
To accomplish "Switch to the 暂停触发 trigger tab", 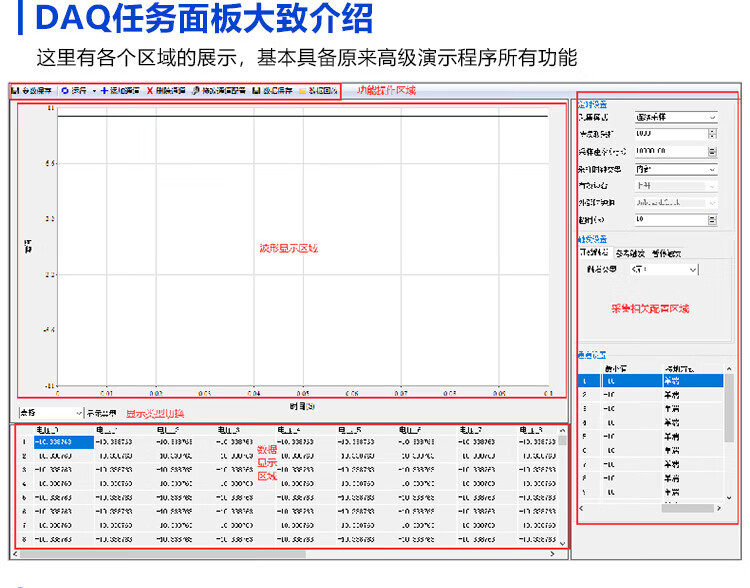I will pos(667,253).
